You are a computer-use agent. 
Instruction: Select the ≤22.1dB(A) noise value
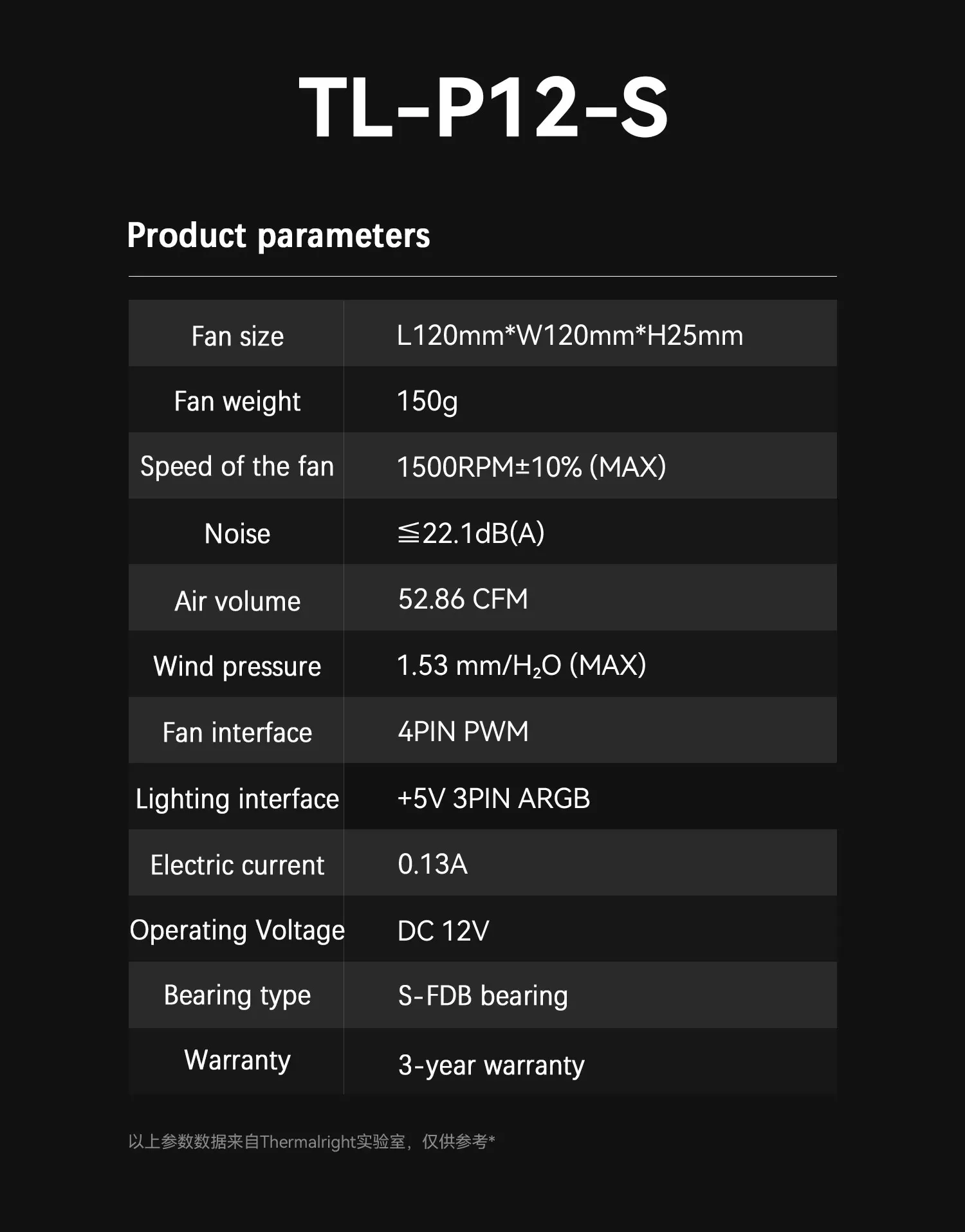tap(471, 533)
